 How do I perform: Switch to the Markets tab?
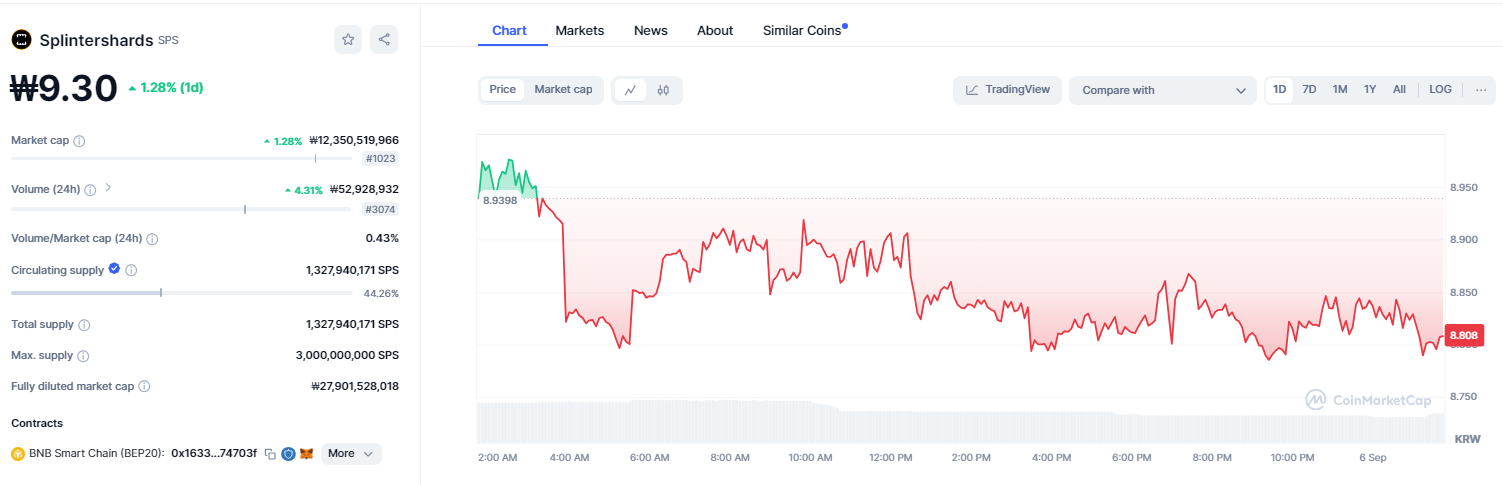(580, 31)
